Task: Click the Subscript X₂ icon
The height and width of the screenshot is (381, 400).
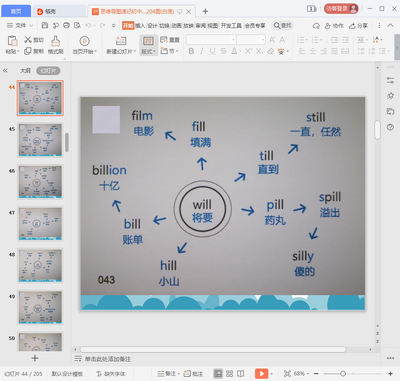Action: [260, 51]
